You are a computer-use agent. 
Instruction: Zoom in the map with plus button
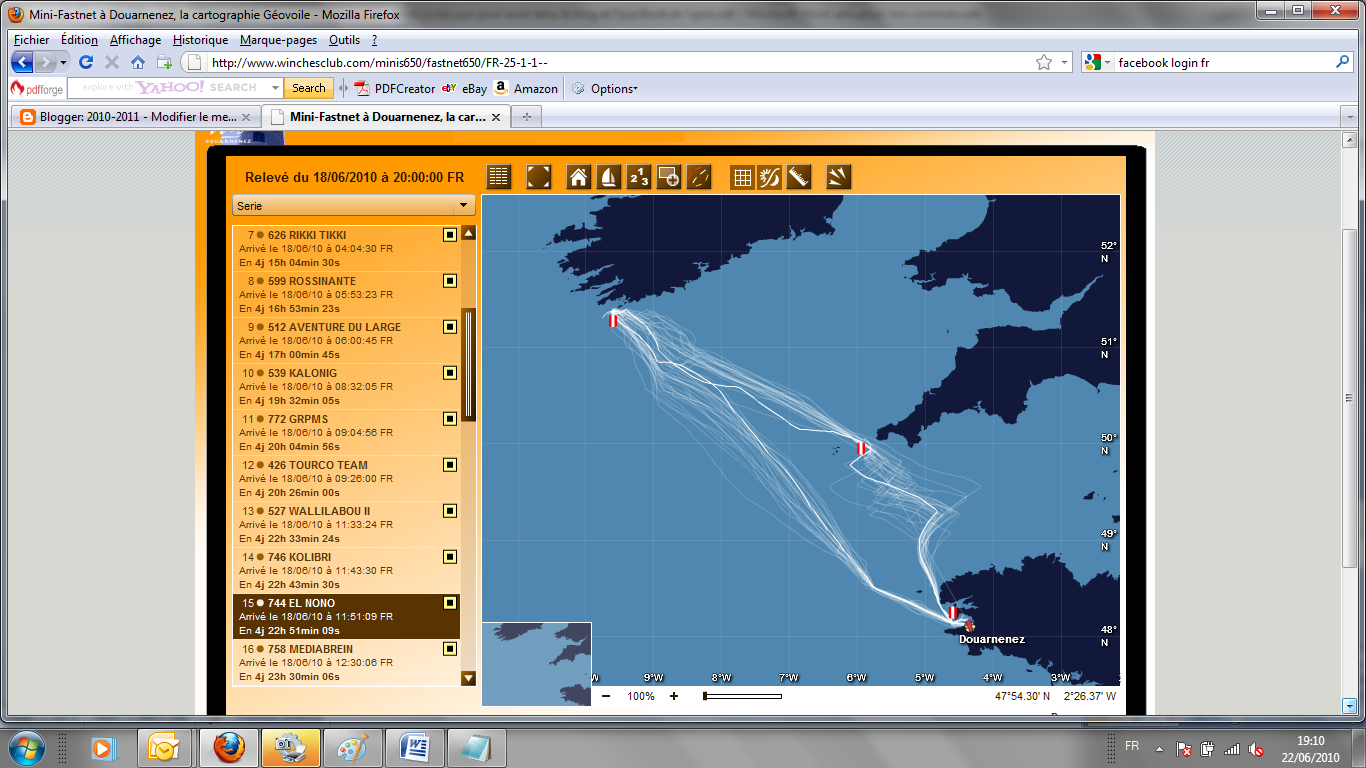point(674,696)
